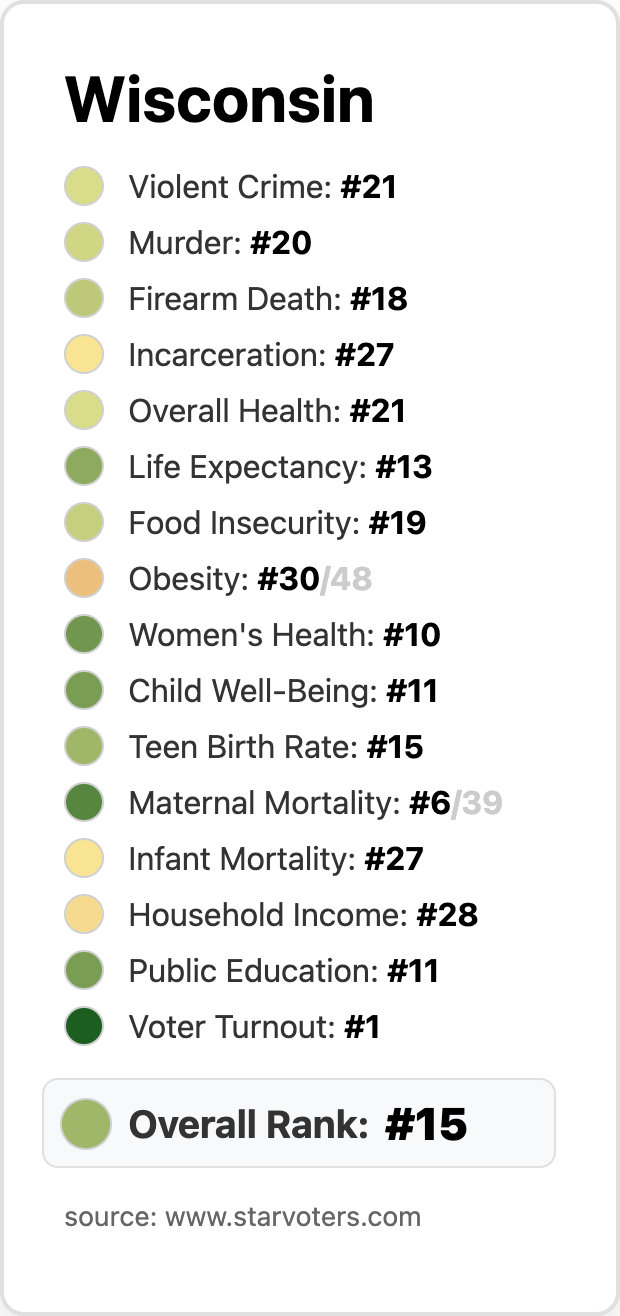Select the Food Insecurity: #19 entry

[277, 523]
